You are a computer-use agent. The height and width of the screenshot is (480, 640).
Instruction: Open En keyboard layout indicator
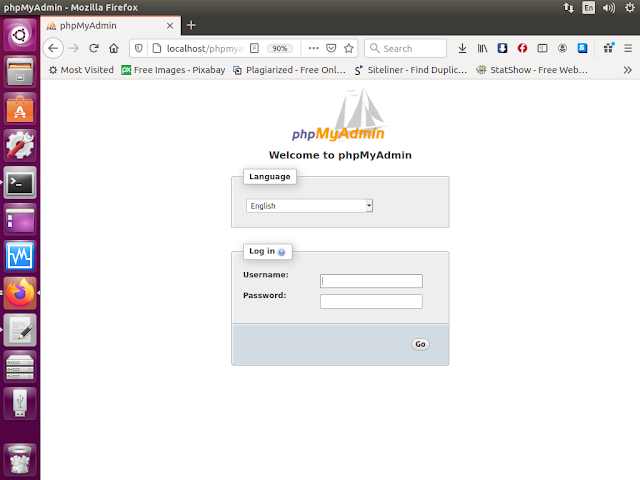coord(588,8)
